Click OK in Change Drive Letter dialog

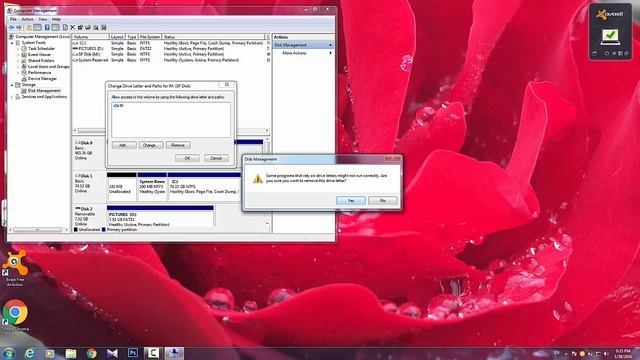point(187,158)
